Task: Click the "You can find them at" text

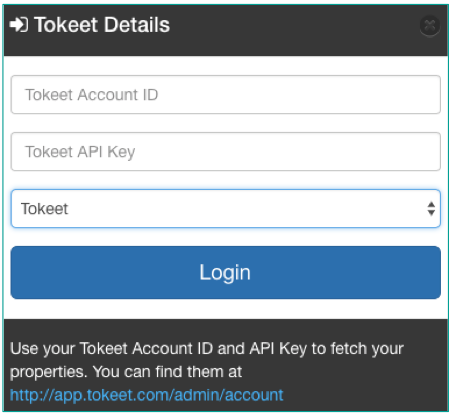Action: 167,372
